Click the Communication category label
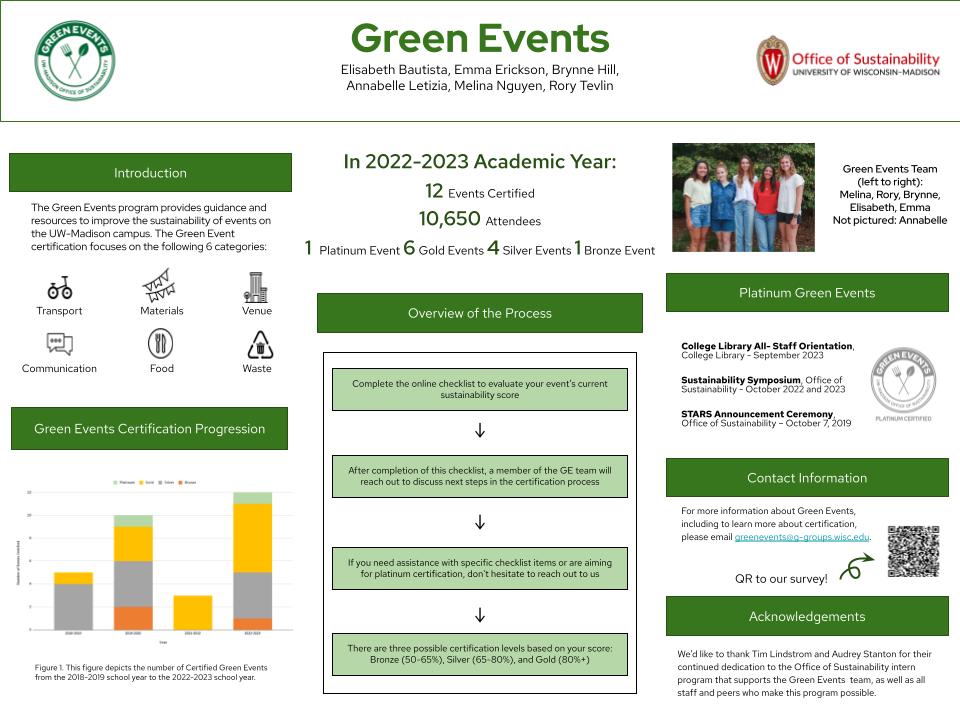Viewport: 960px width, 720px height. pos(59,368)
